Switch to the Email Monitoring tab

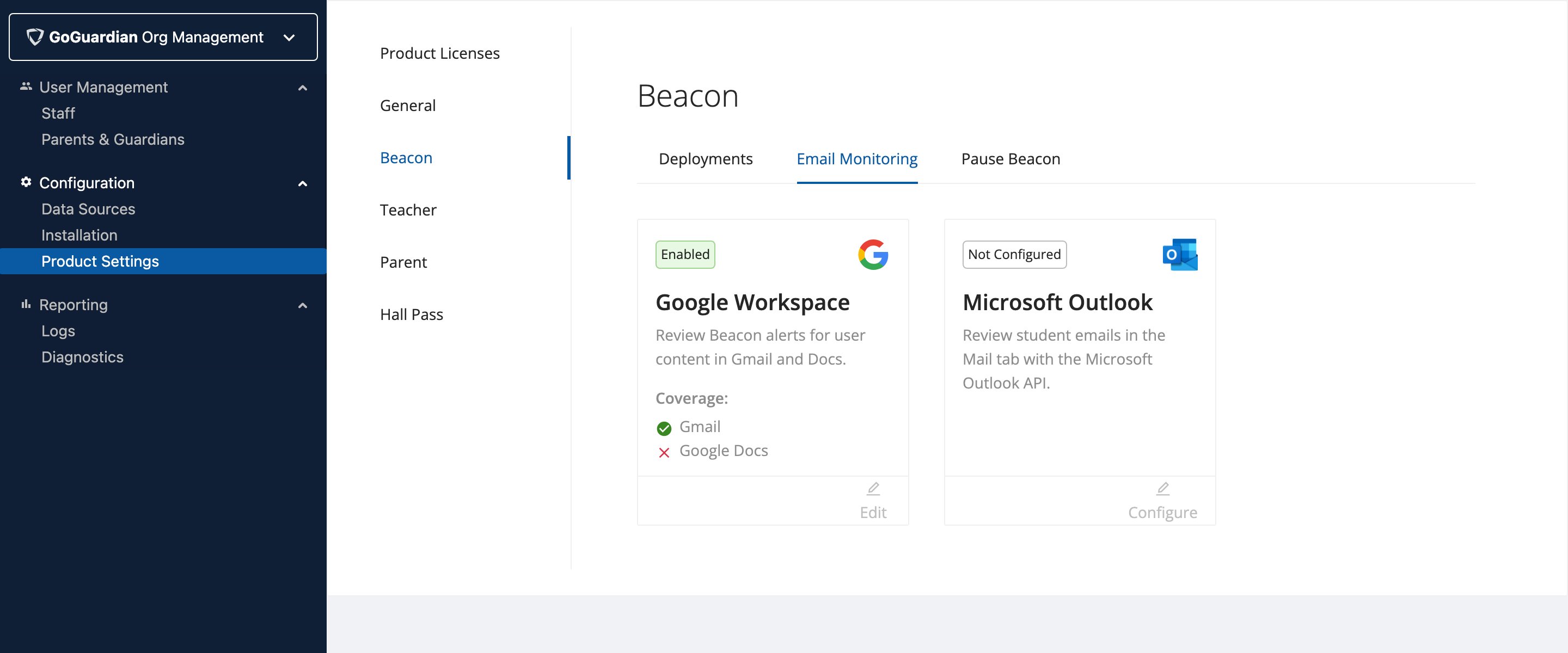[857, 159]
